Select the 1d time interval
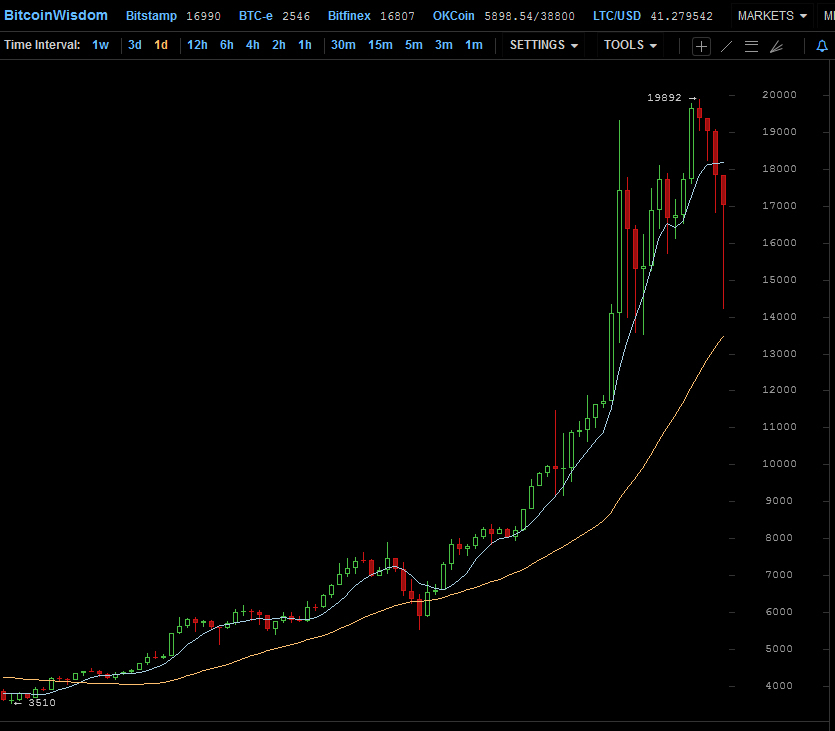 (161, 45)
